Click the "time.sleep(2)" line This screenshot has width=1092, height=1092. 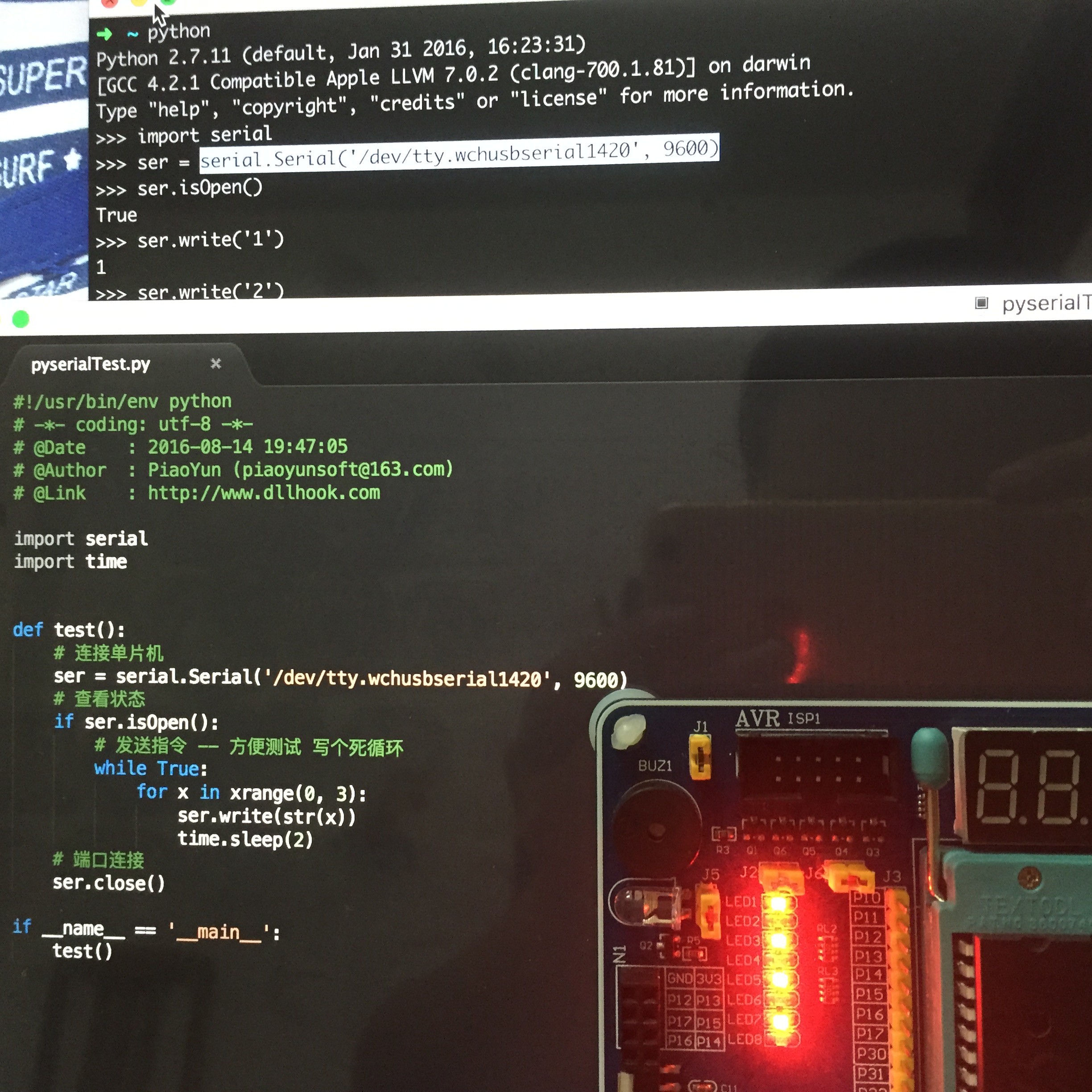245,840
